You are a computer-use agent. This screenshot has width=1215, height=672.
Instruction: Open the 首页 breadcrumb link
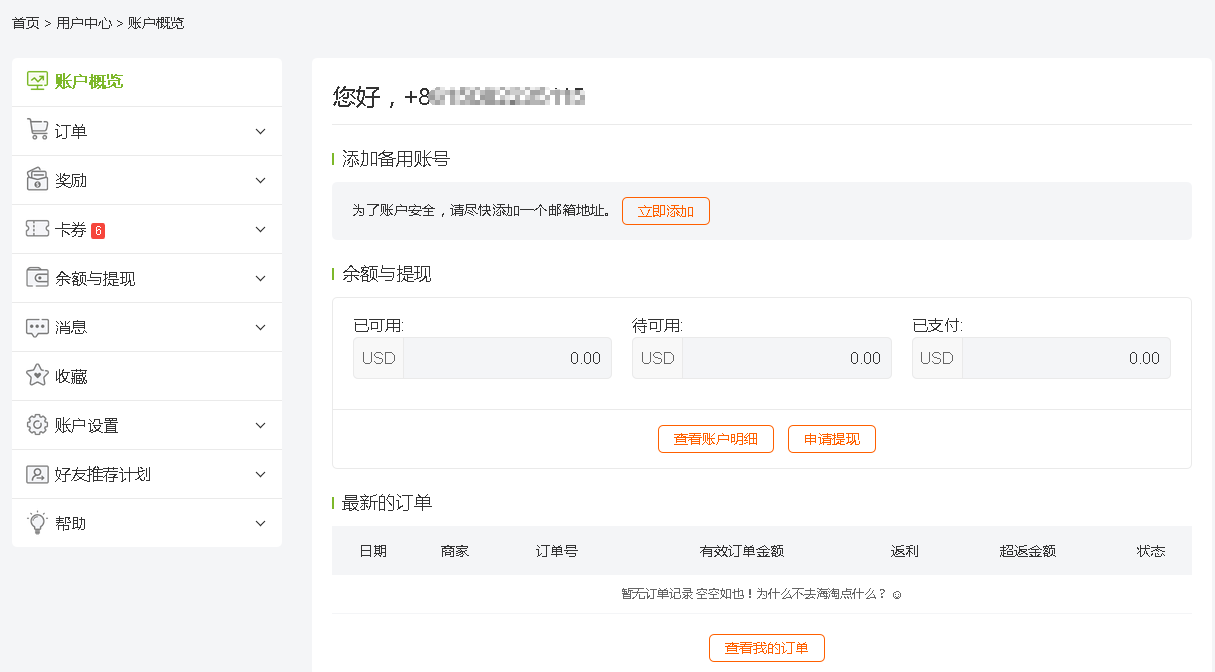[25, 23]
